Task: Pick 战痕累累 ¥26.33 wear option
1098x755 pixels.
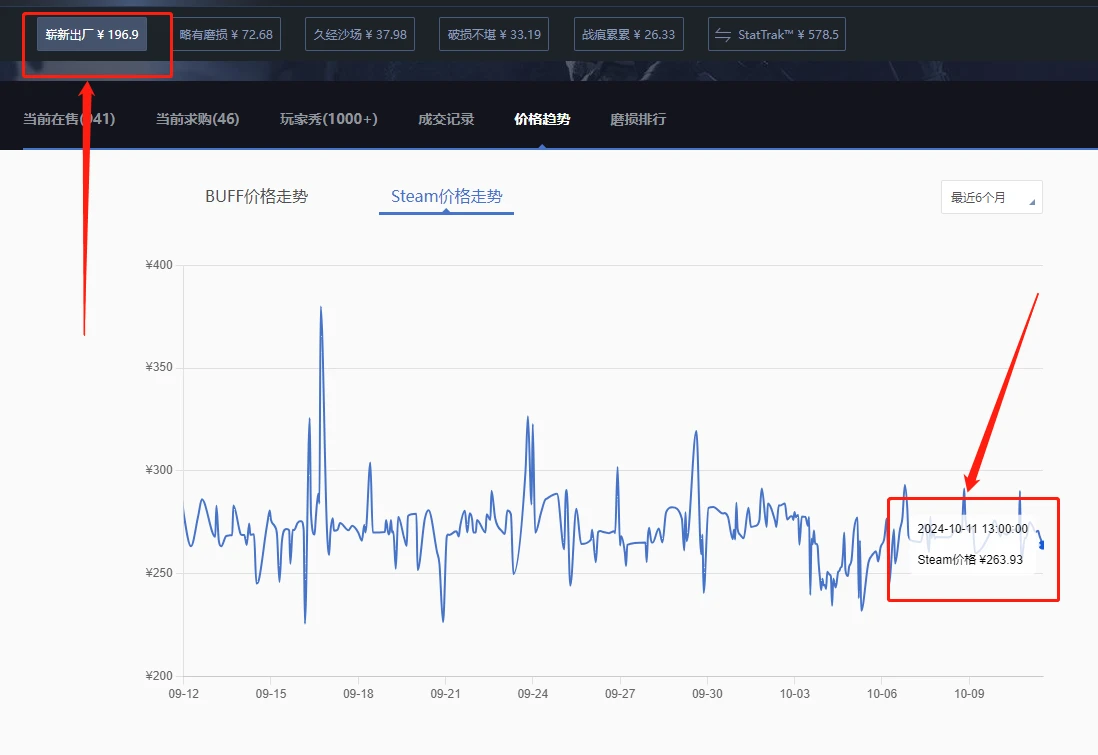Action: (629, 34)
